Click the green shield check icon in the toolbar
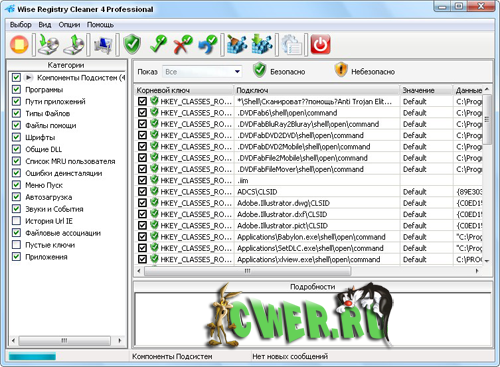 132,44
